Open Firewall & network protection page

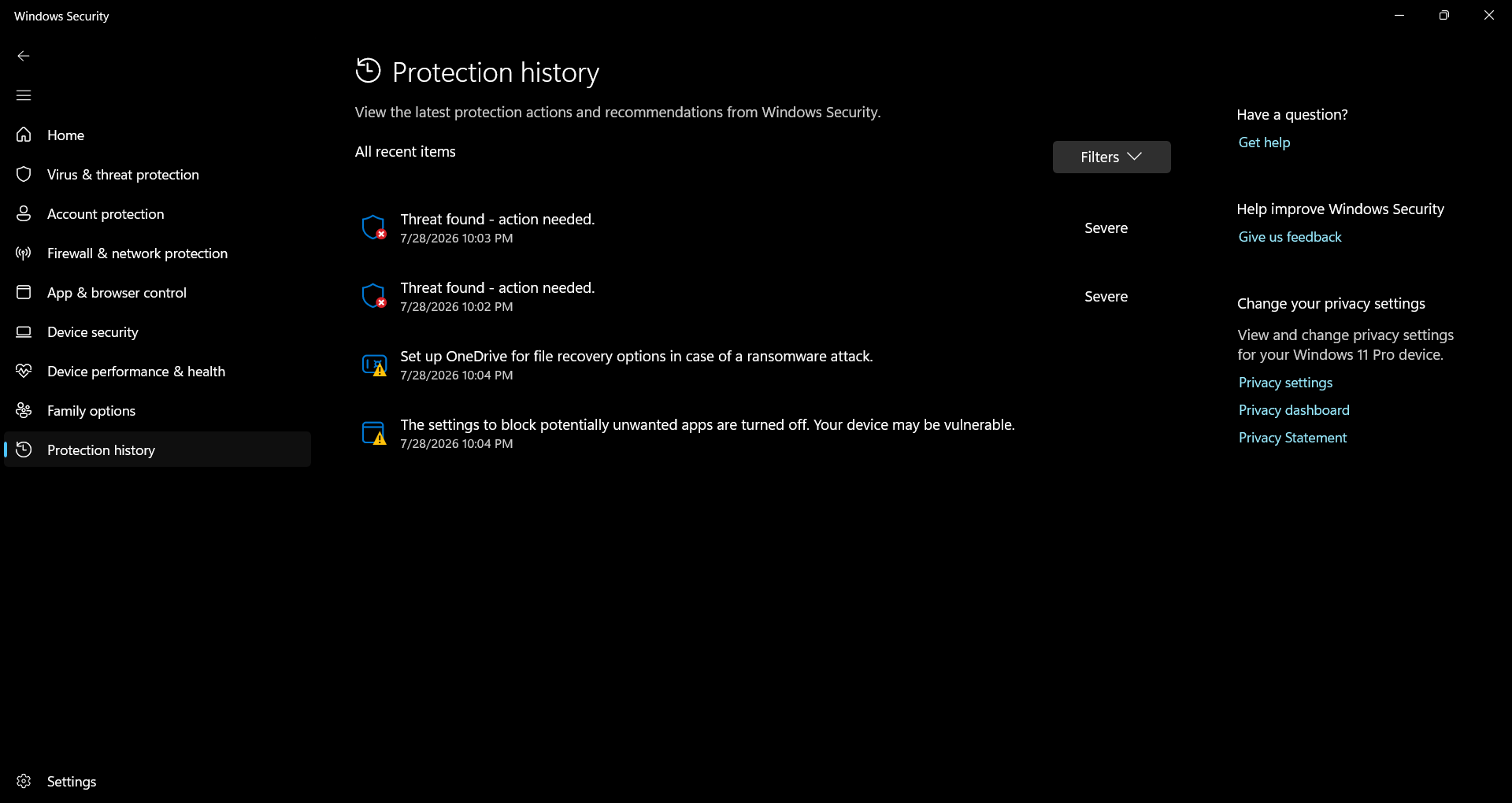click(x=157, y=253)
